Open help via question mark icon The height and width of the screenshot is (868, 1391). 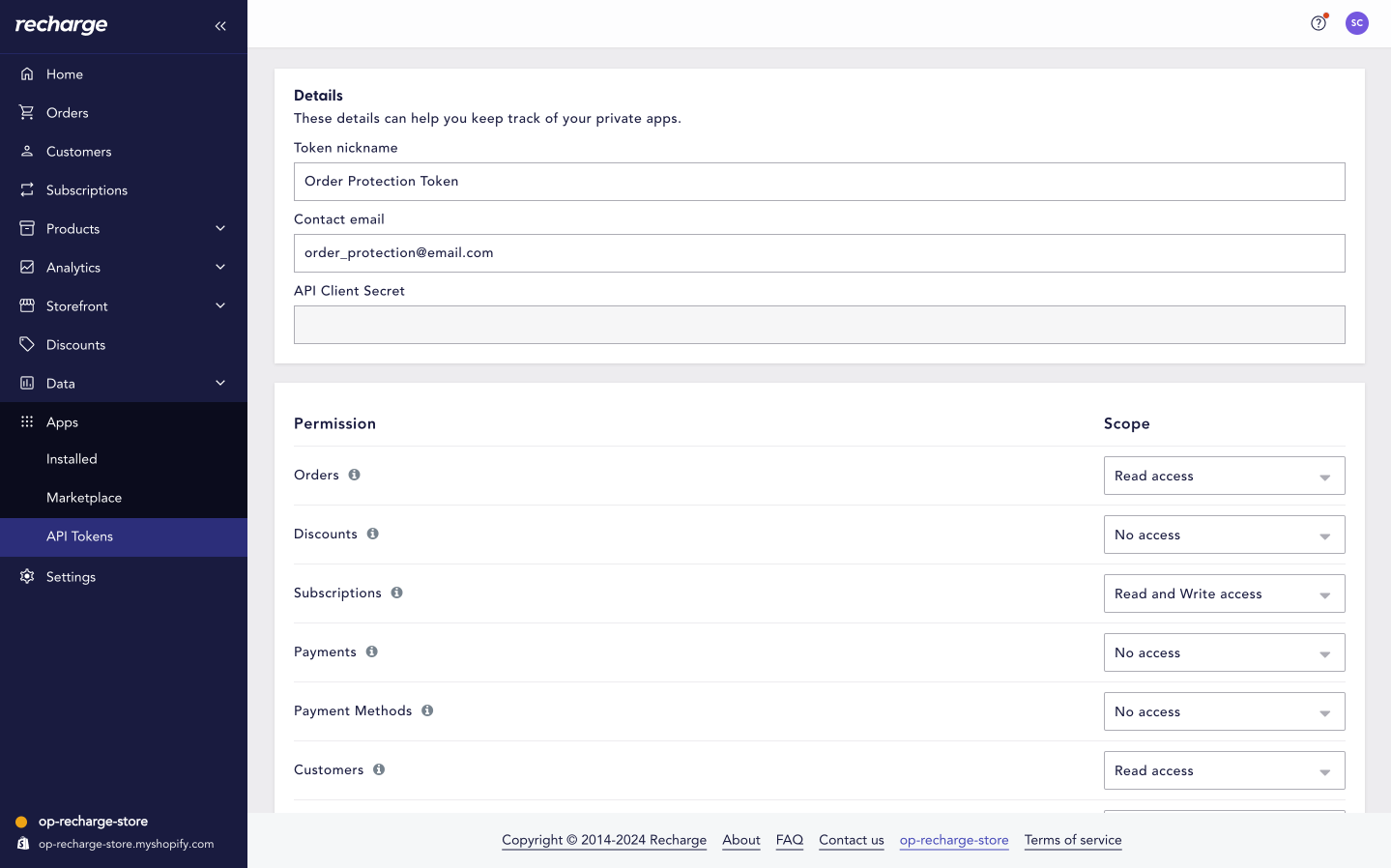1319,23
